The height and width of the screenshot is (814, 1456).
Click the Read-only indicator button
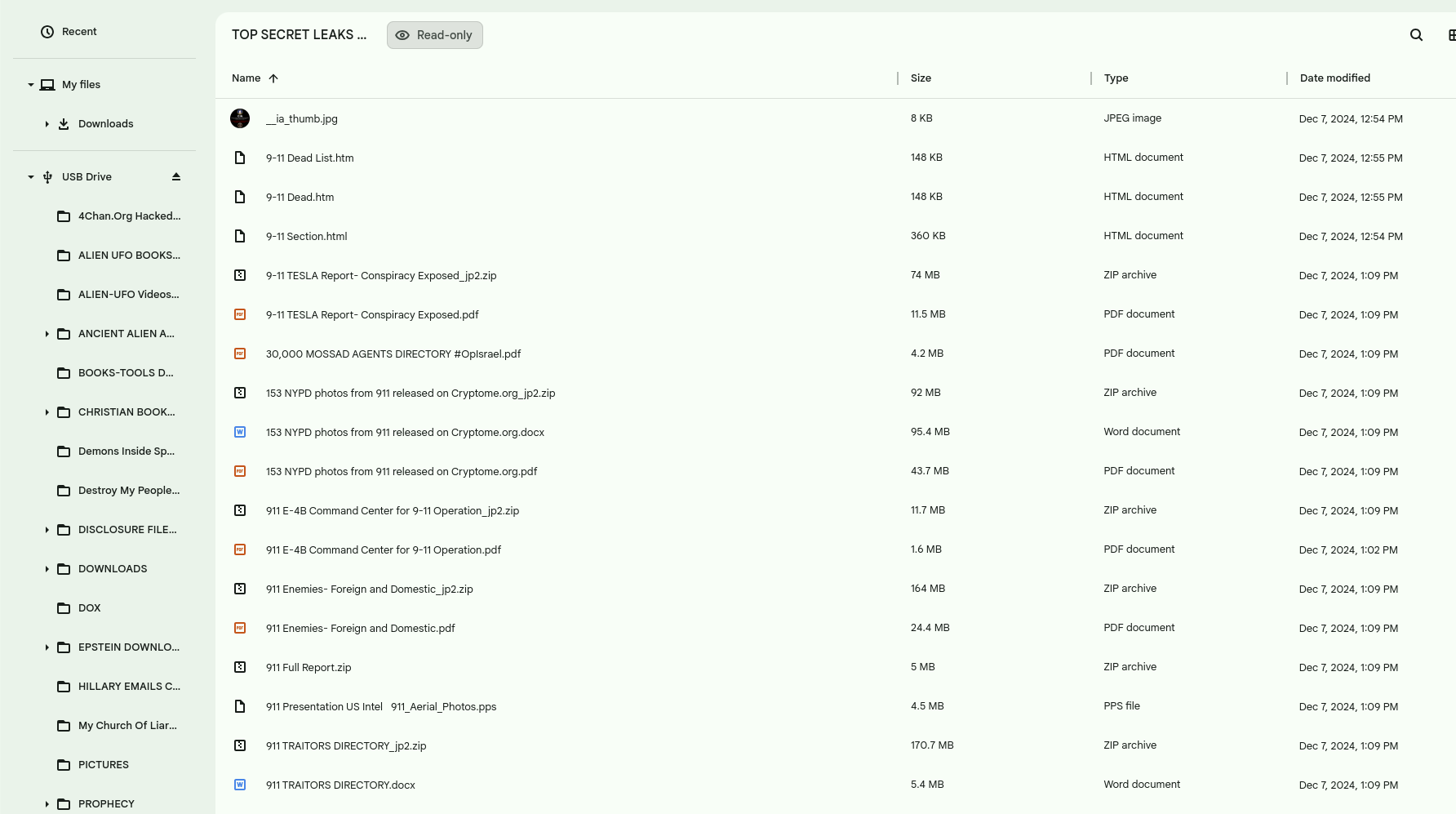435,35
